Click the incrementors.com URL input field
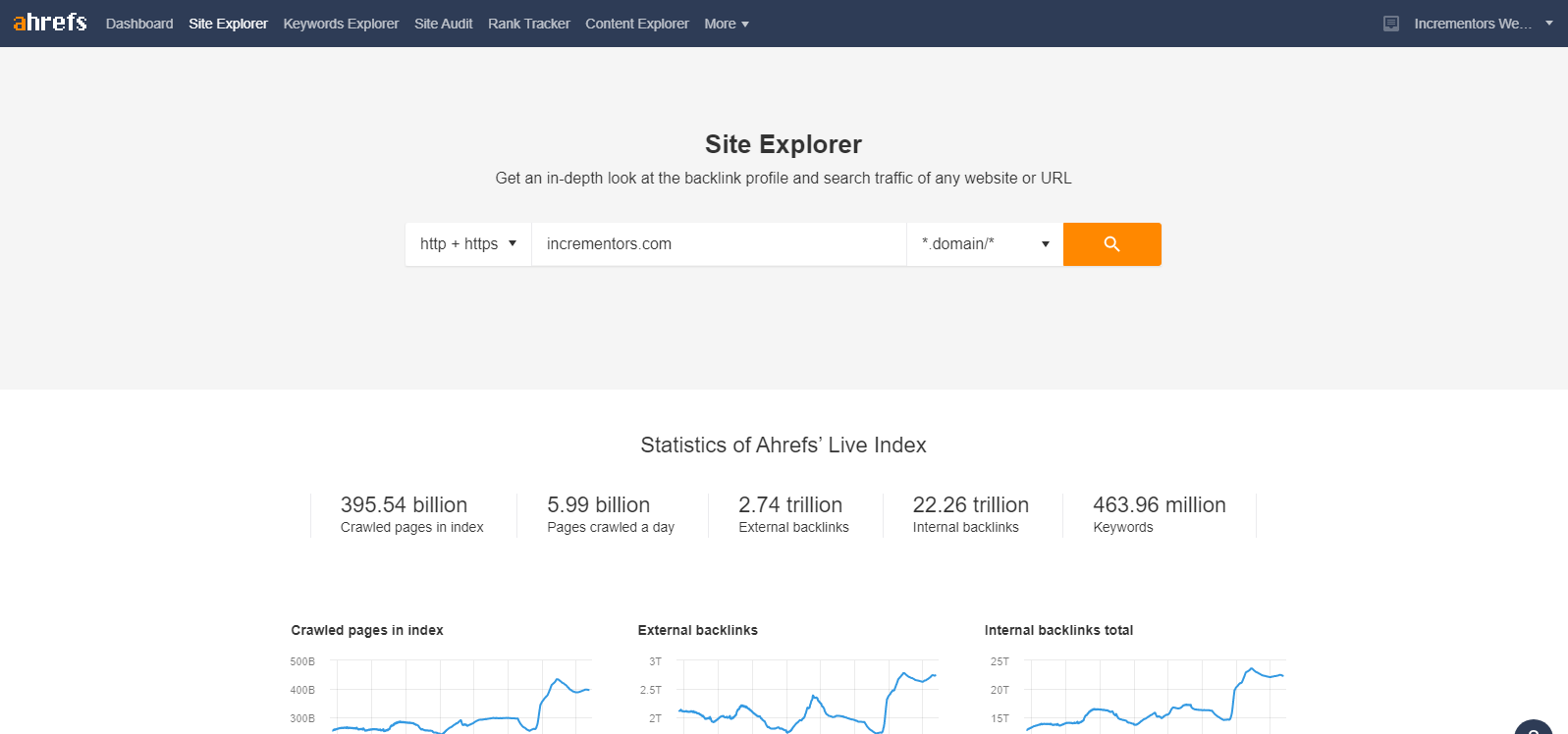 (x=719, y=244)
